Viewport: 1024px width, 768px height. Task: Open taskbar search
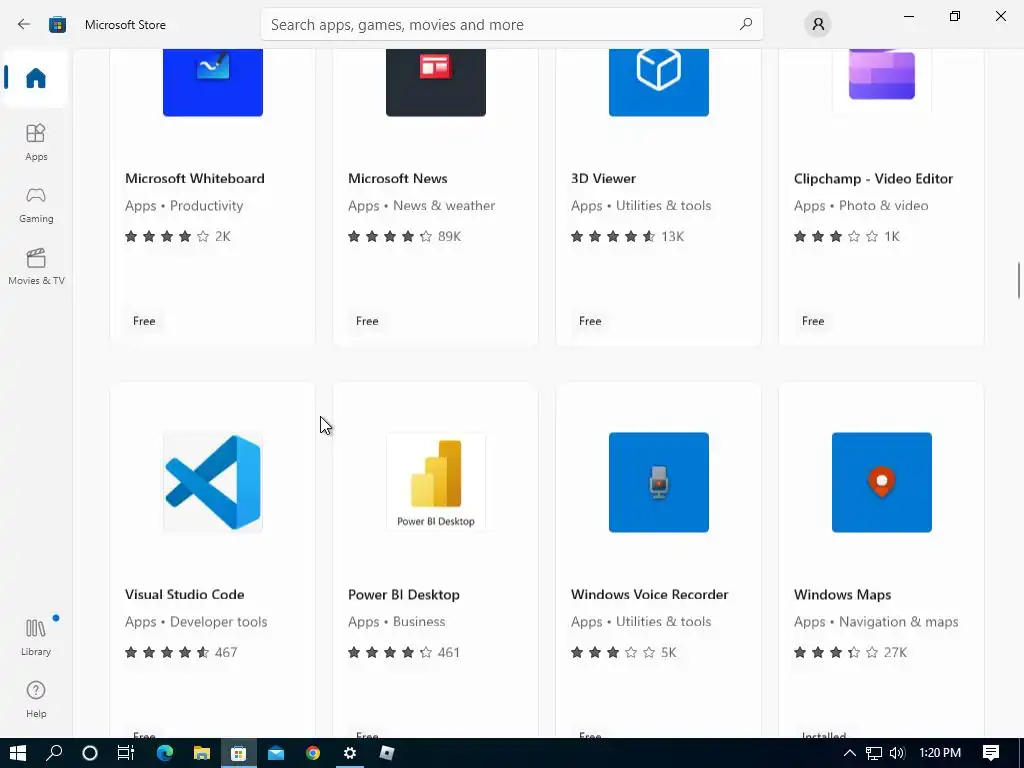coord(54,753)
